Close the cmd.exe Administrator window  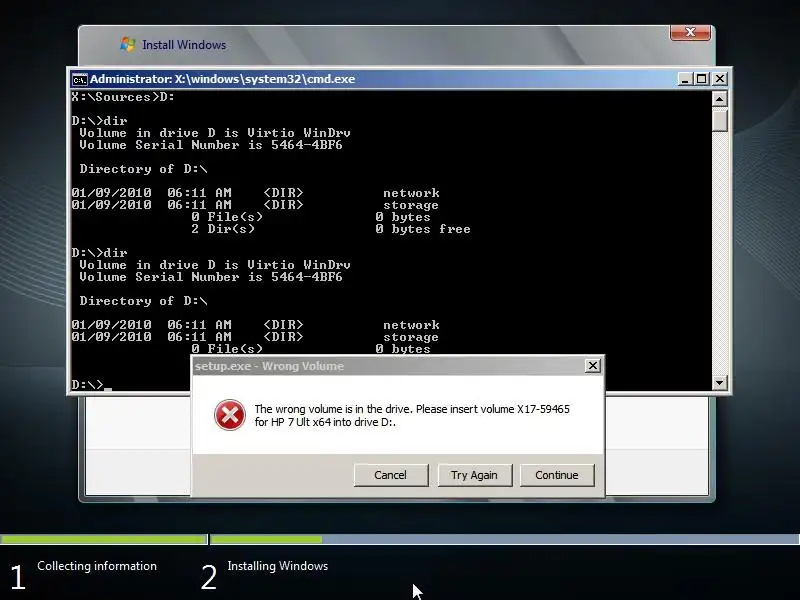tap(719, 79)
